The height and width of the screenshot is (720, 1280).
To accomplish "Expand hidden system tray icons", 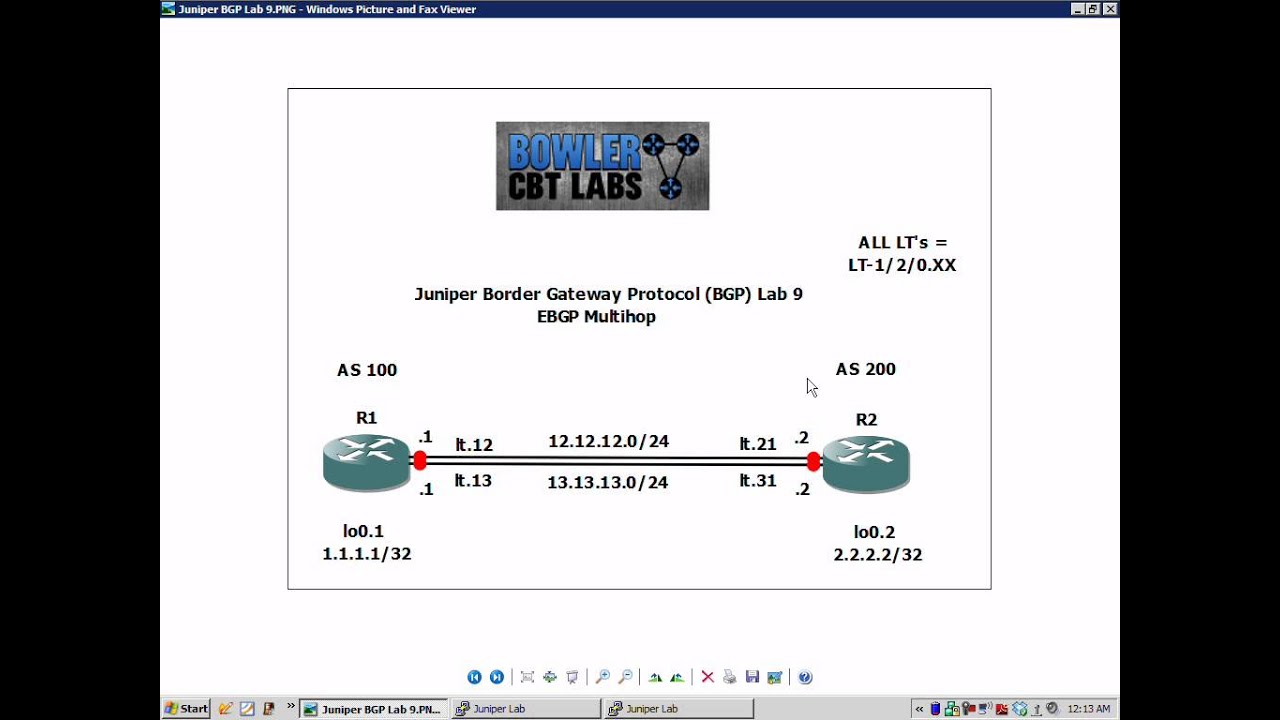I will (919, 709).
